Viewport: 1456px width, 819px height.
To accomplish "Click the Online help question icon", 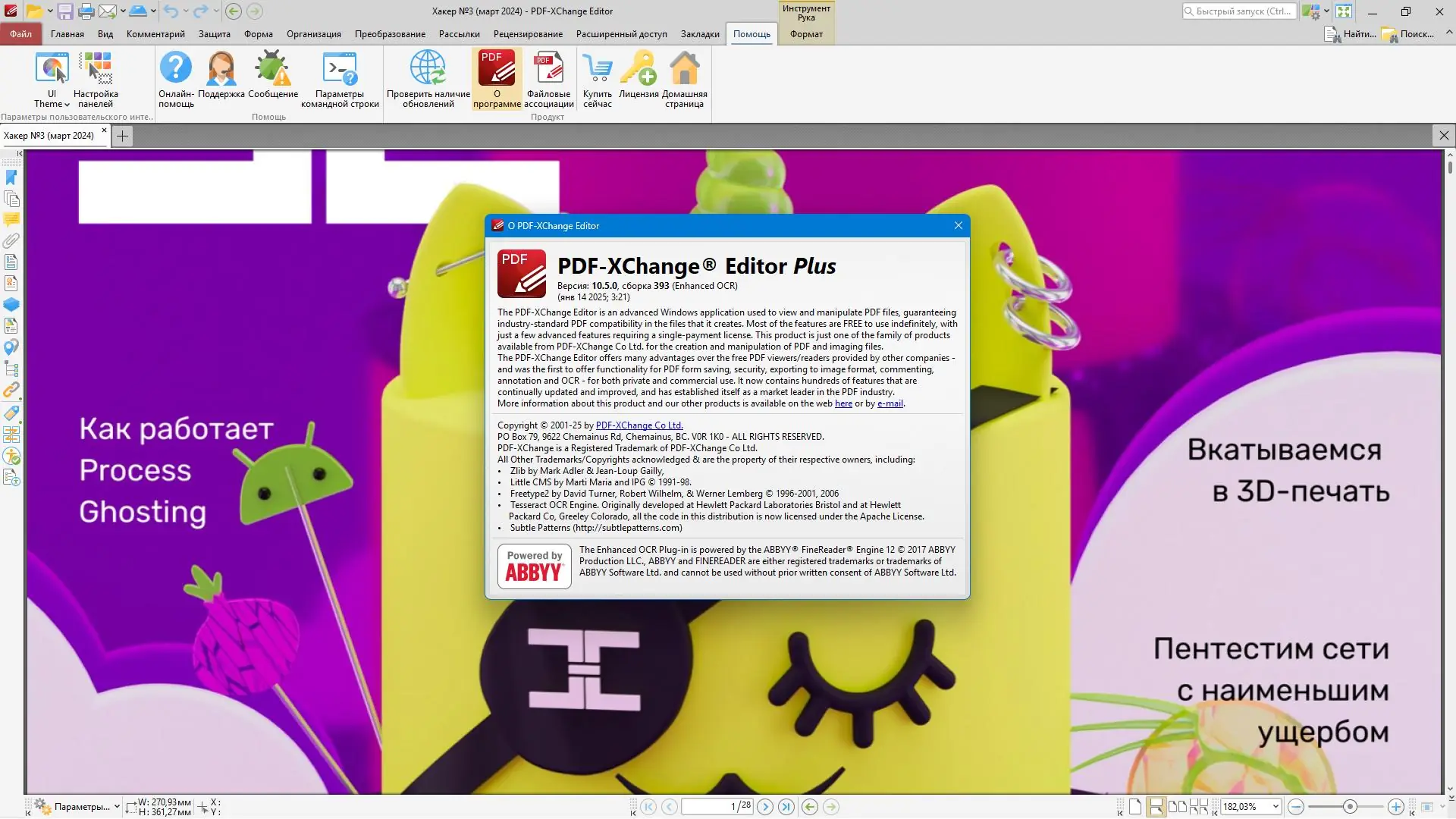I will 176,69.
